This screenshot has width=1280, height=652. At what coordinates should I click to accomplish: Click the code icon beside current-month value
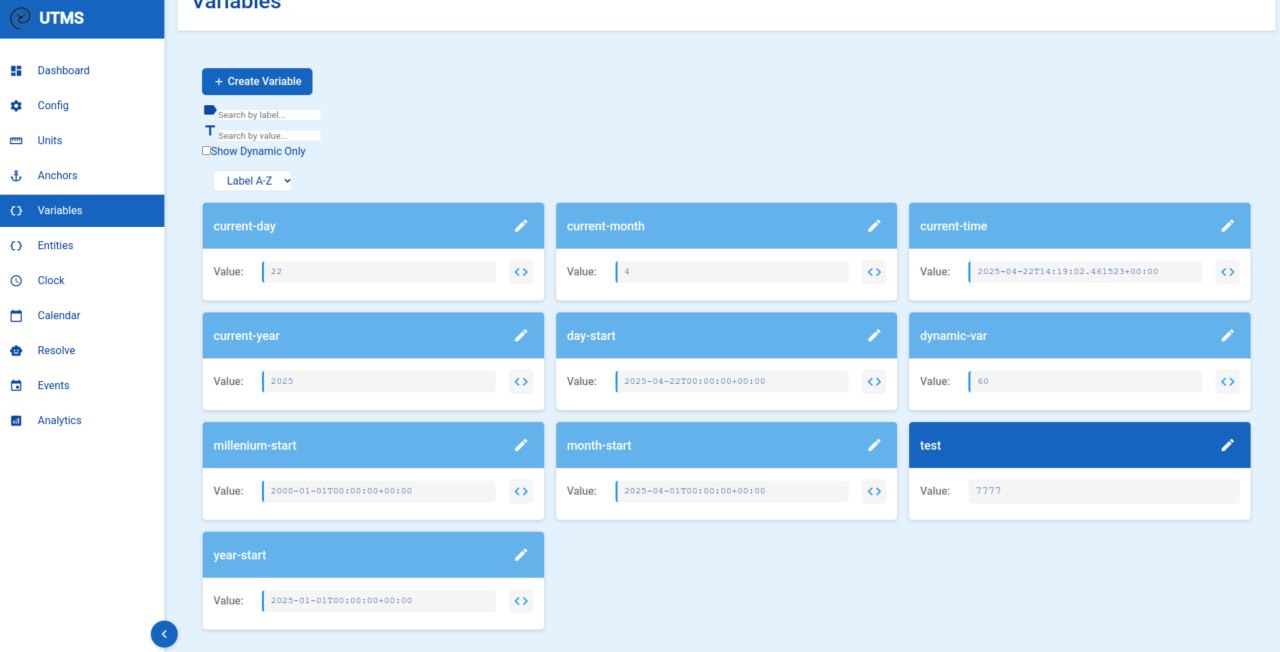click(x=874, y=272)
